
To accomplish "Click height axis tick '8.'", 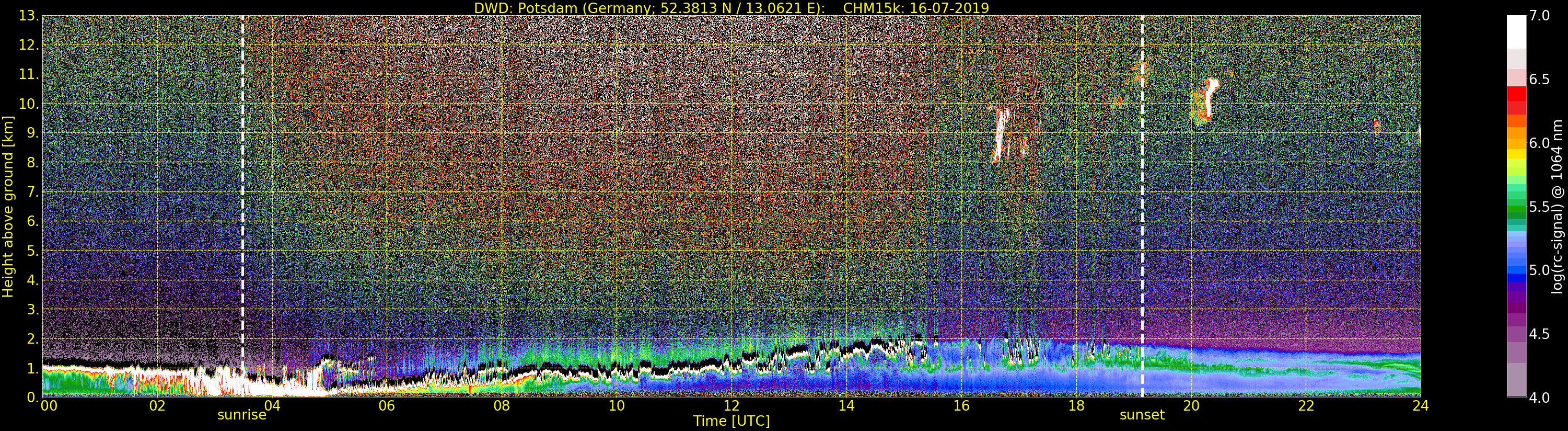I will (x=33, y=163).
